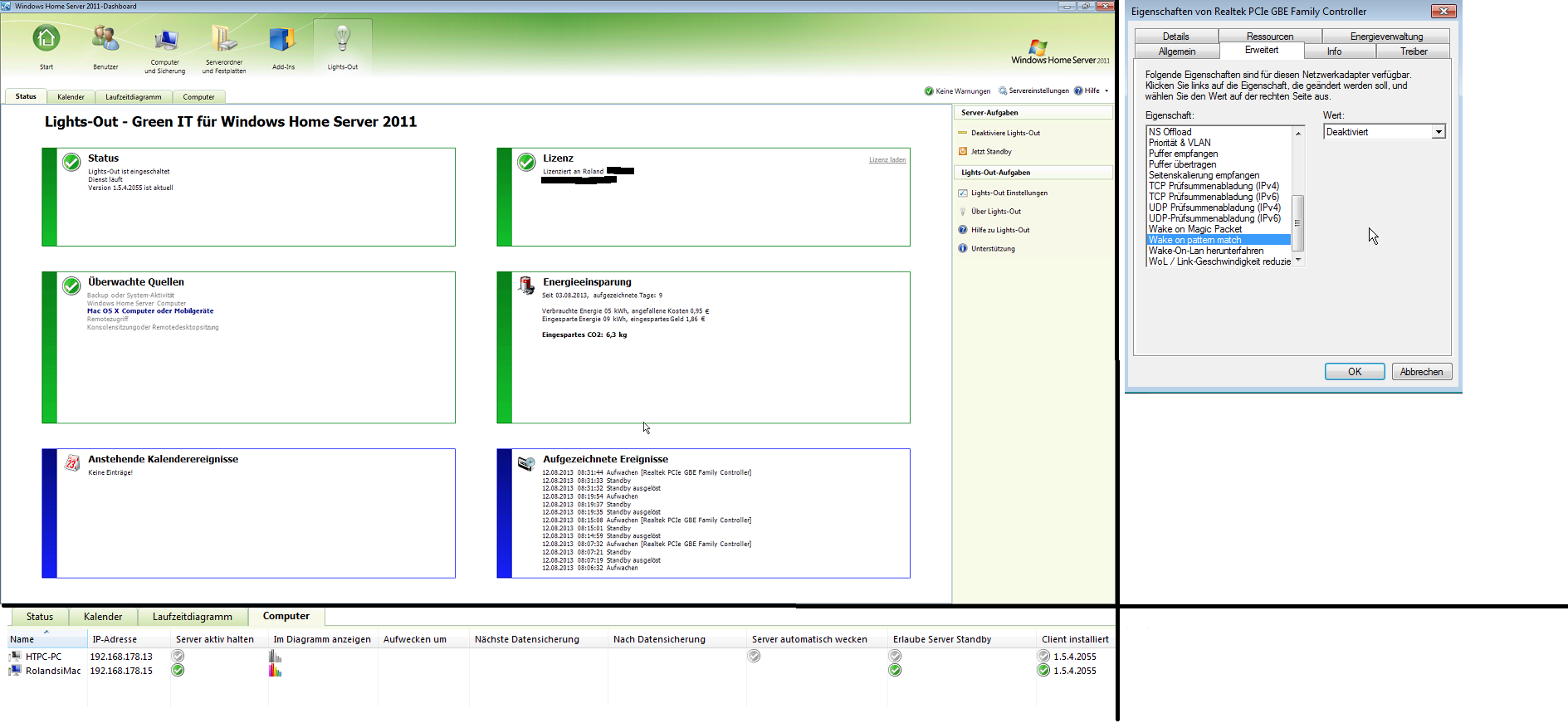This screenshot has width=1568, height=723.
Task: Toggle Server automatisch wecken for HTPC-PC
Action: pyautogui.click(x=754, y=657)
